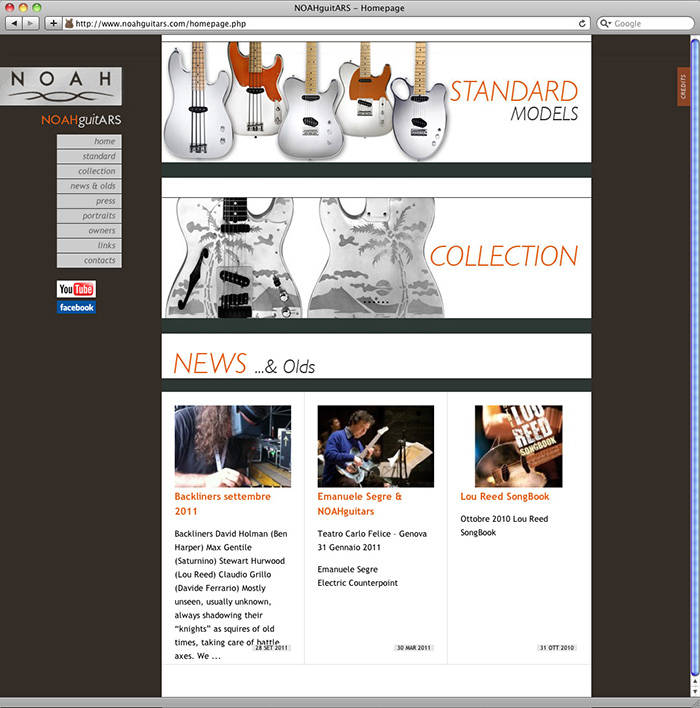Open the YouTube icon link
This screenshot has height=708, width=700.
(76, 289)
